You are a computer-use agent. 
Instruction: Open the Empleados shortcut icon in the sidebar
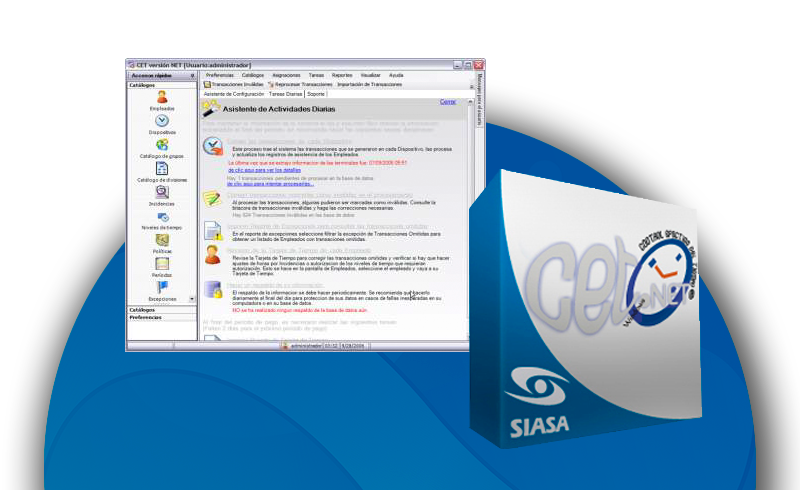click(x=162, y=97)
